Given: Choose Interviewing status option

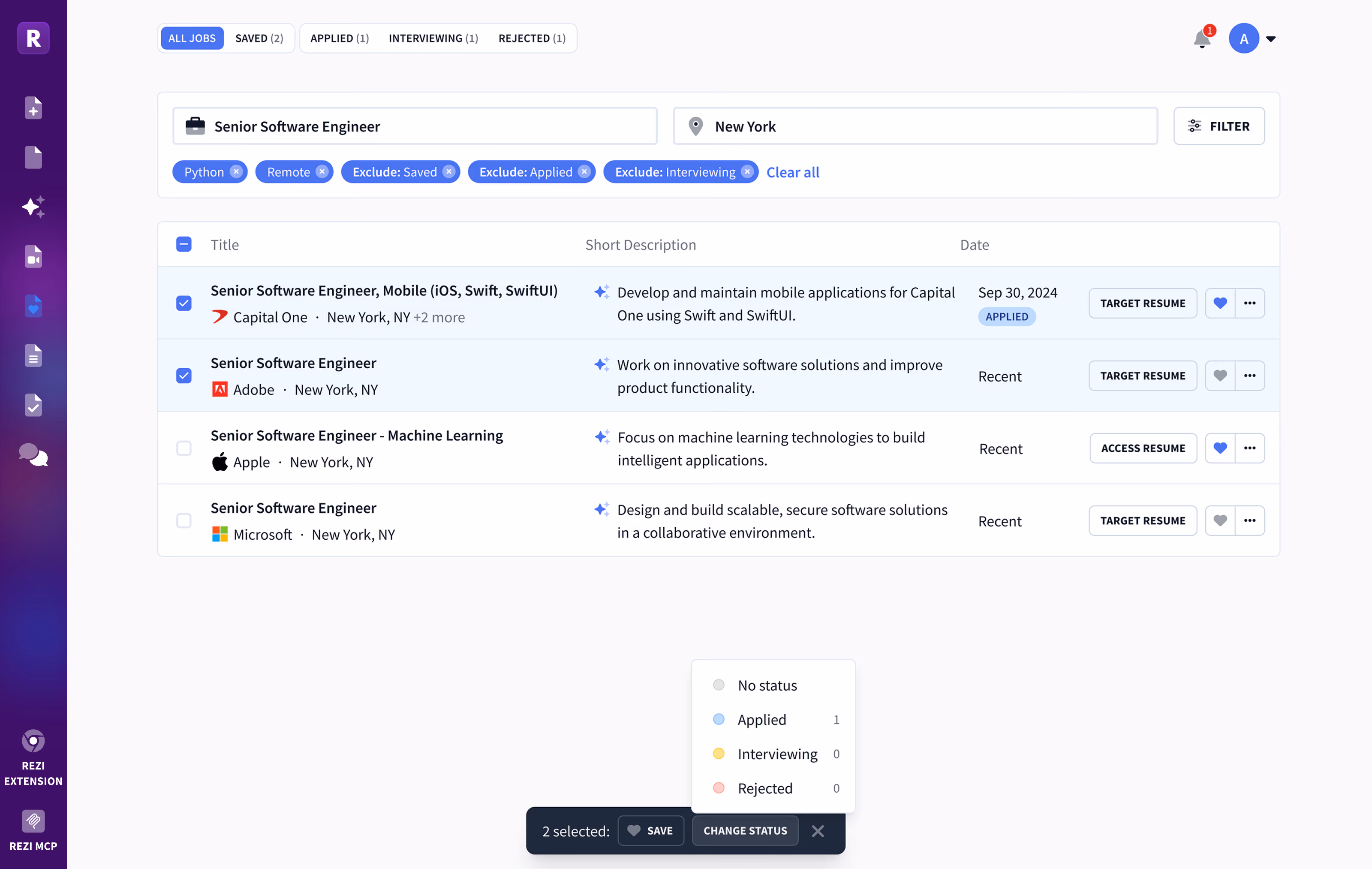Looking at the screenshot, I should [x=773, y=753].
